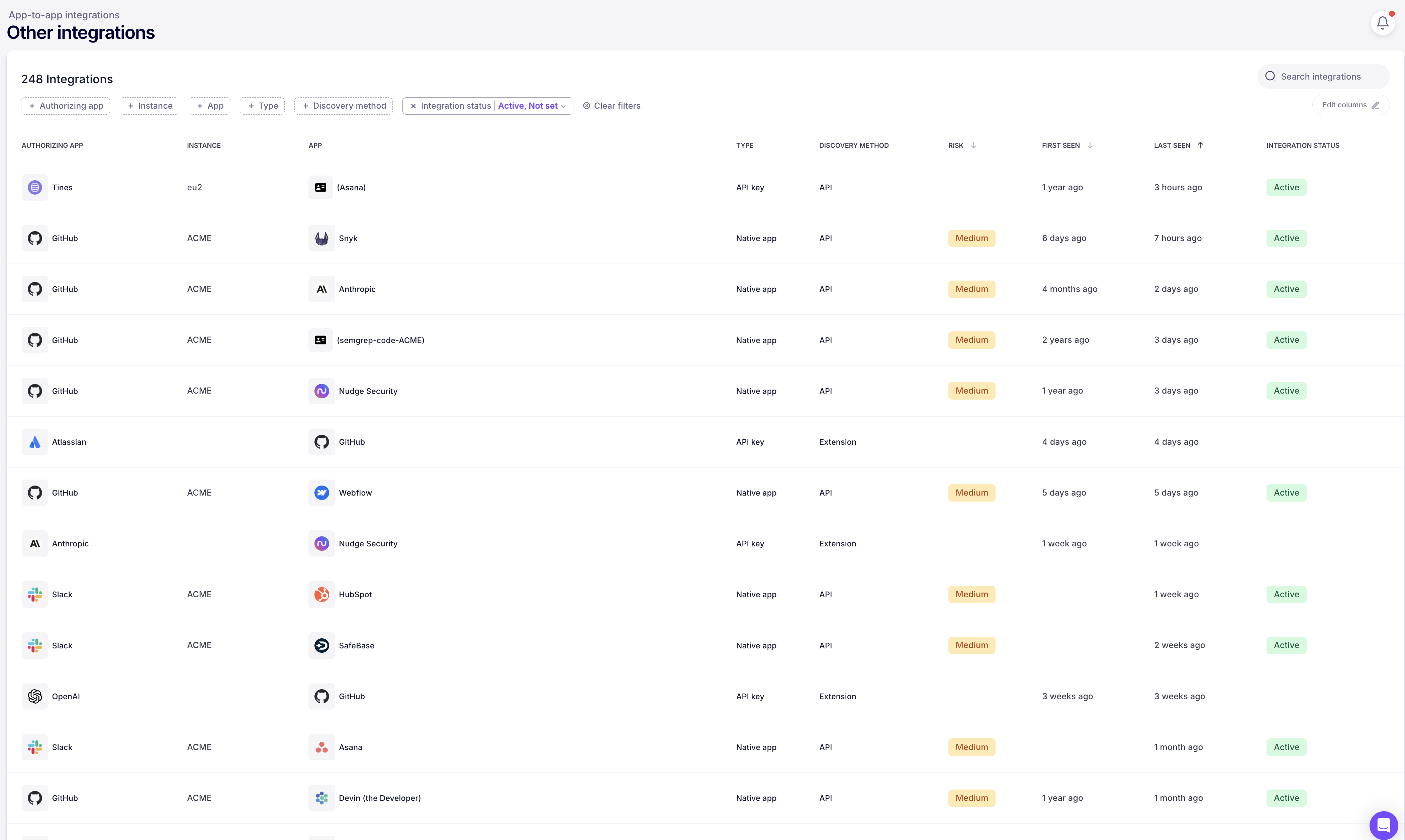This screenshot has height=840, width=1405.
Task: Click the Integration Status column header
Action: click(x=1303, y=145)
